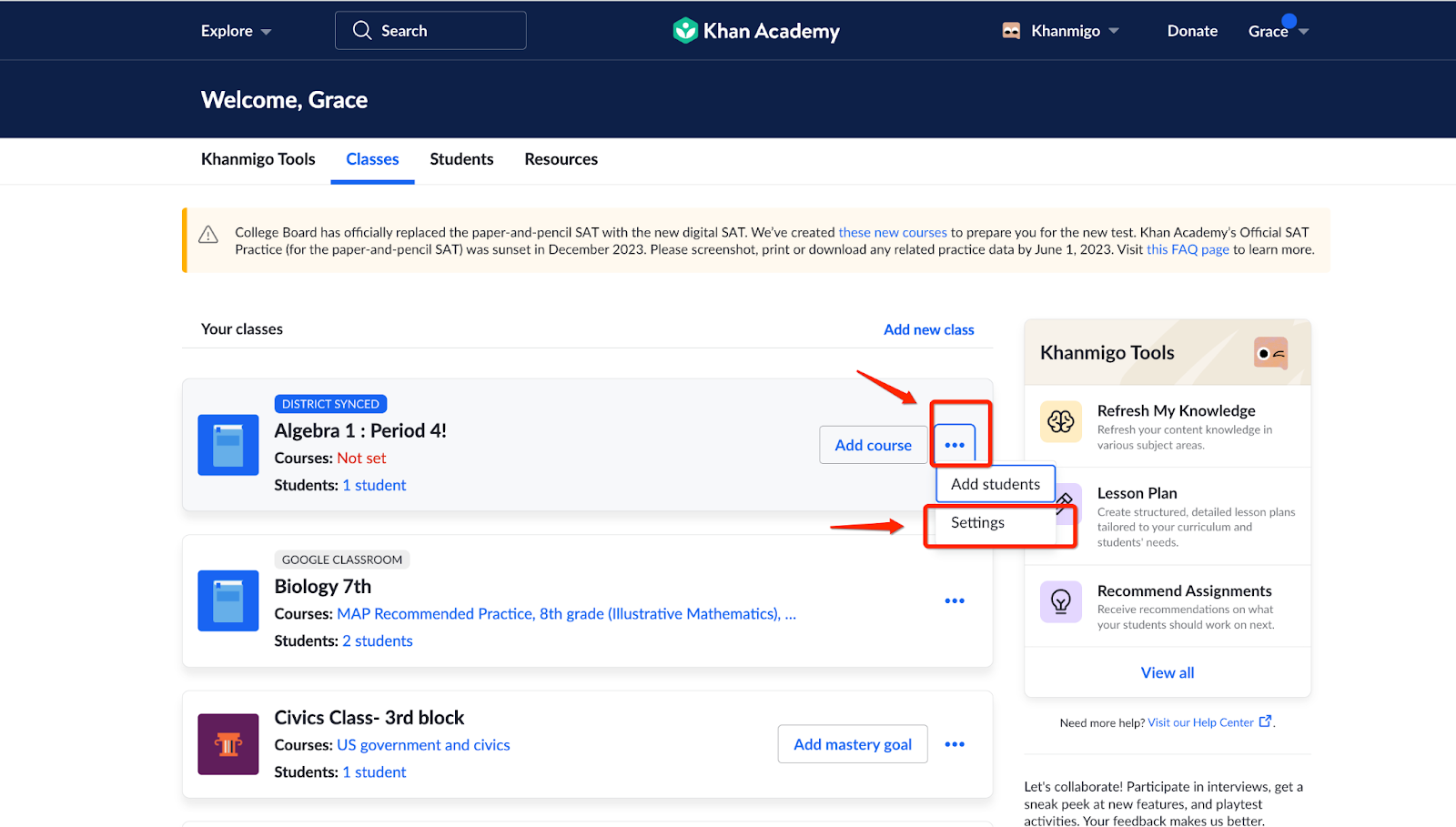1456x827 pixels.
Task: Open the MAP Recommended Practice course link
Action: [566, 613]
